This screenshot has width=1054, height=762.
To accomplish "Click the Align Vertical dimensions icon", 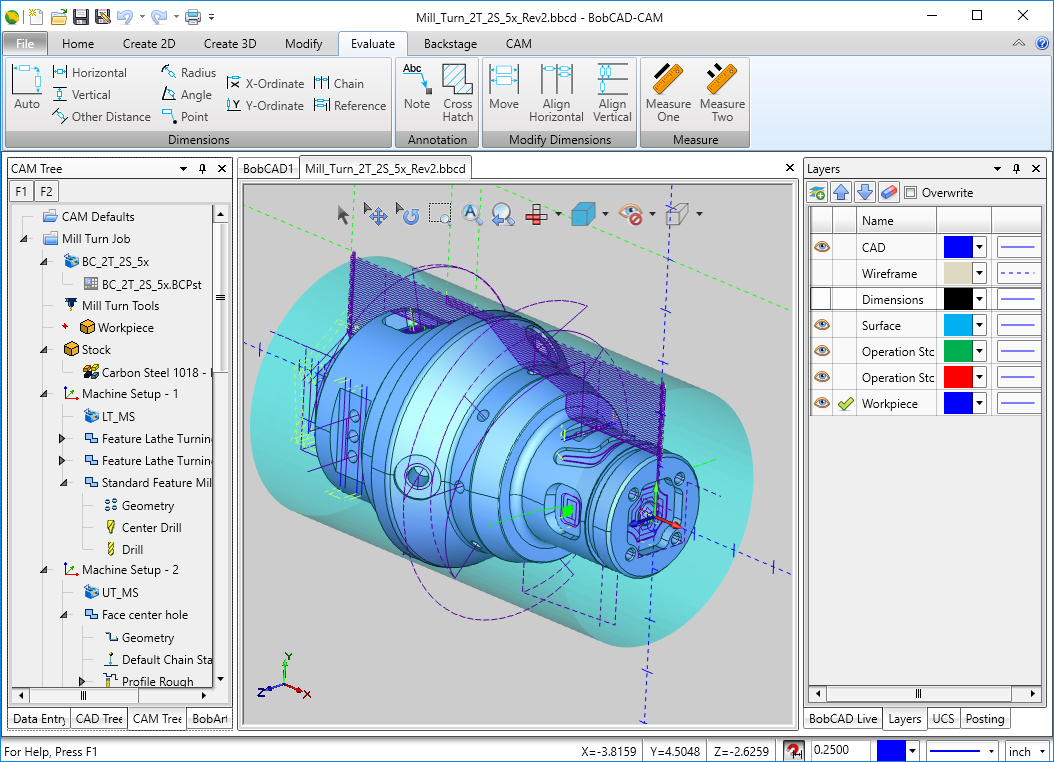I will [612, 90].
